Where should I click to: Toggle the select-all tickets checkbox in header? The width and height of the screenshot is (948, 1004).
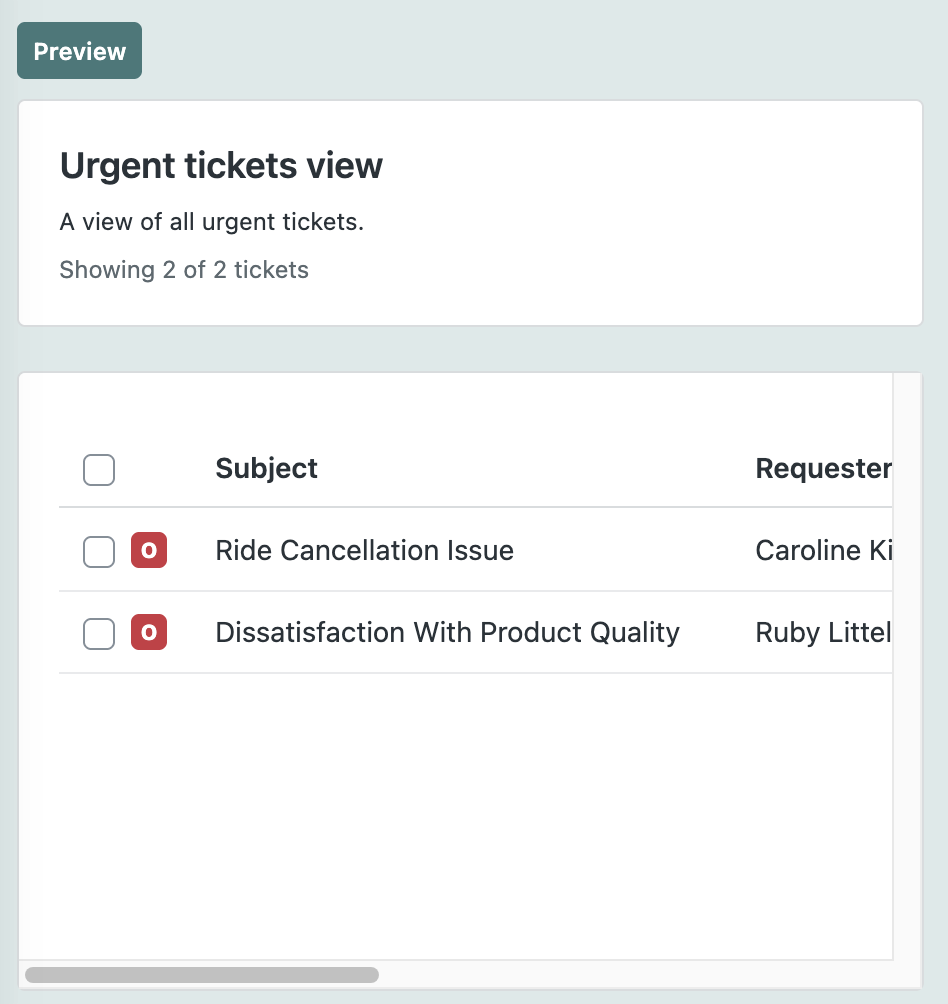pos(99,469)
